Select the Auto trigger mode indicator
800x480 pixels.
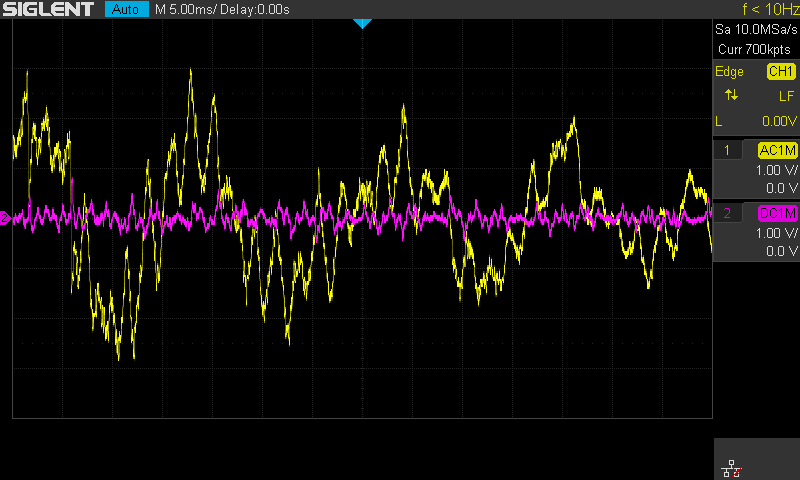coord(127,9)
